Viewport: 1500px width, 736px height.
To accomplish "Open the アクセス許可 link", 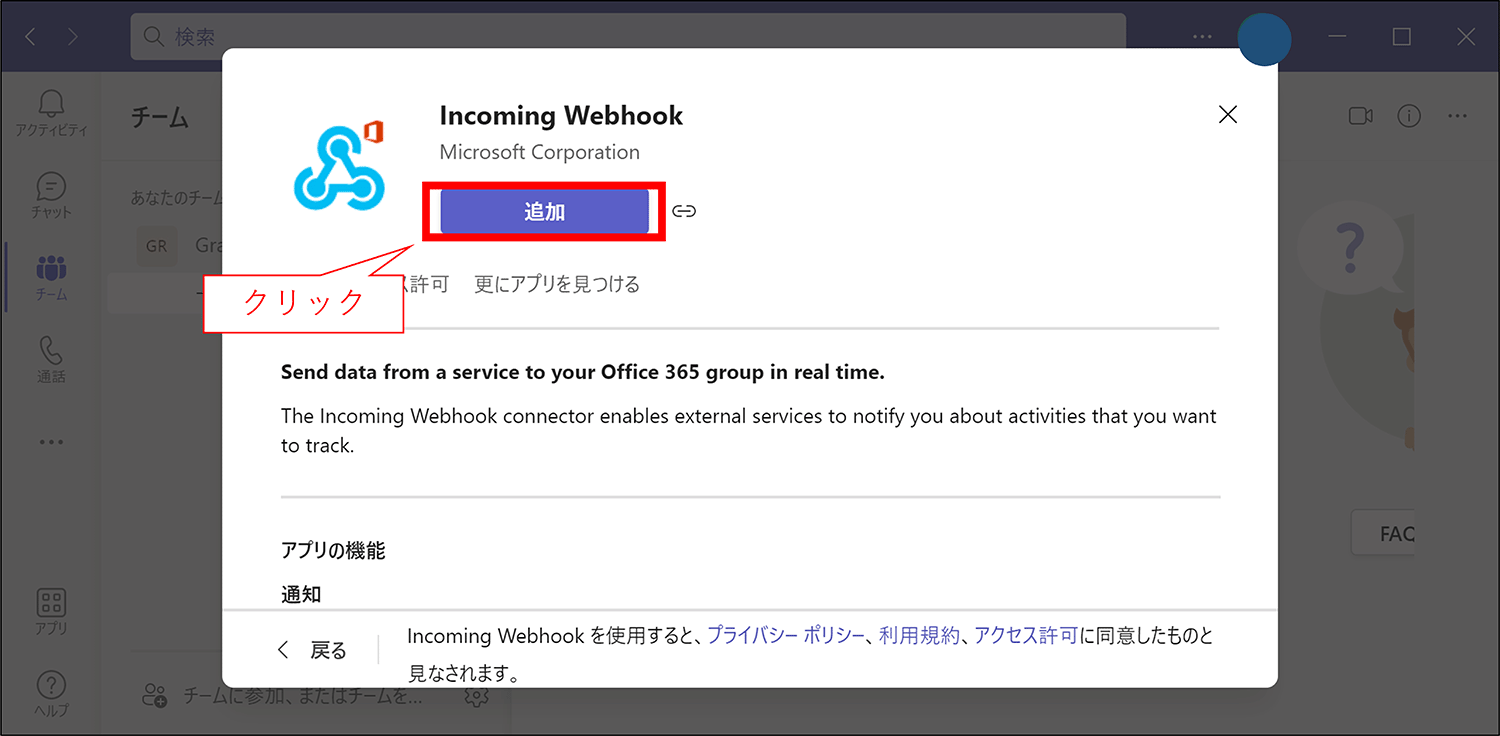I will [x=1026, y=635].
